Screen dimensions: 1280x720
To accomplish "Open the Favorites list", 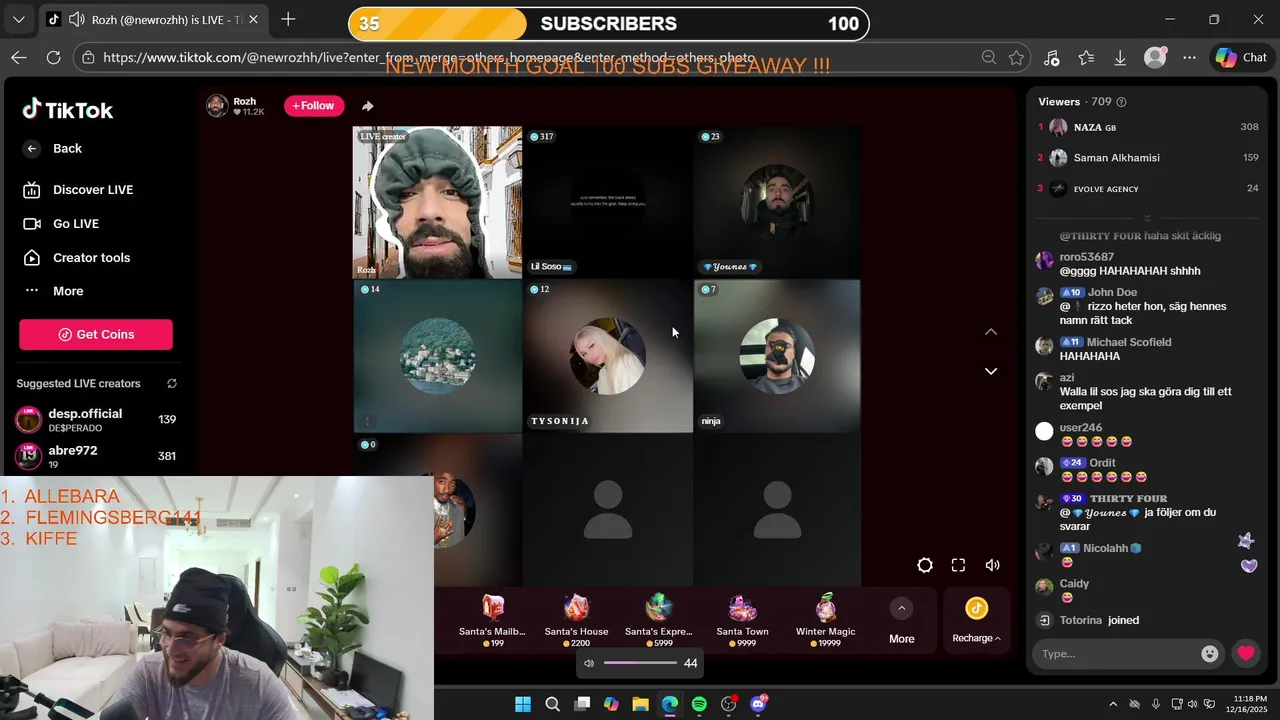I will point(1086,58).
